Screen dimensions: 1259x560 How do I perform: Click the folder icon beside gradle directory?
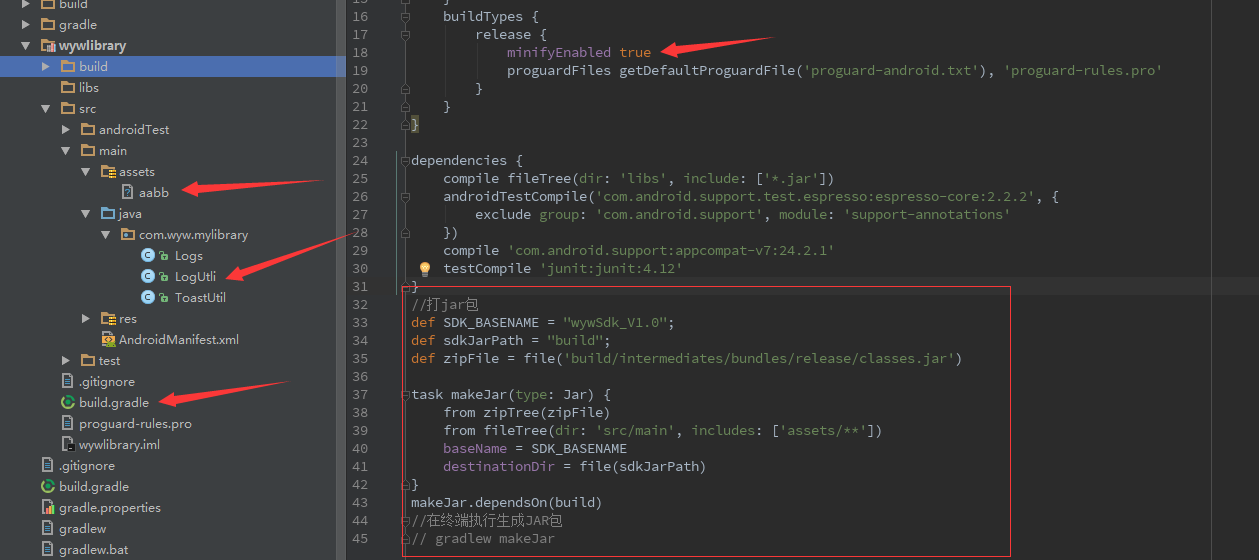[x=48, y=24]
